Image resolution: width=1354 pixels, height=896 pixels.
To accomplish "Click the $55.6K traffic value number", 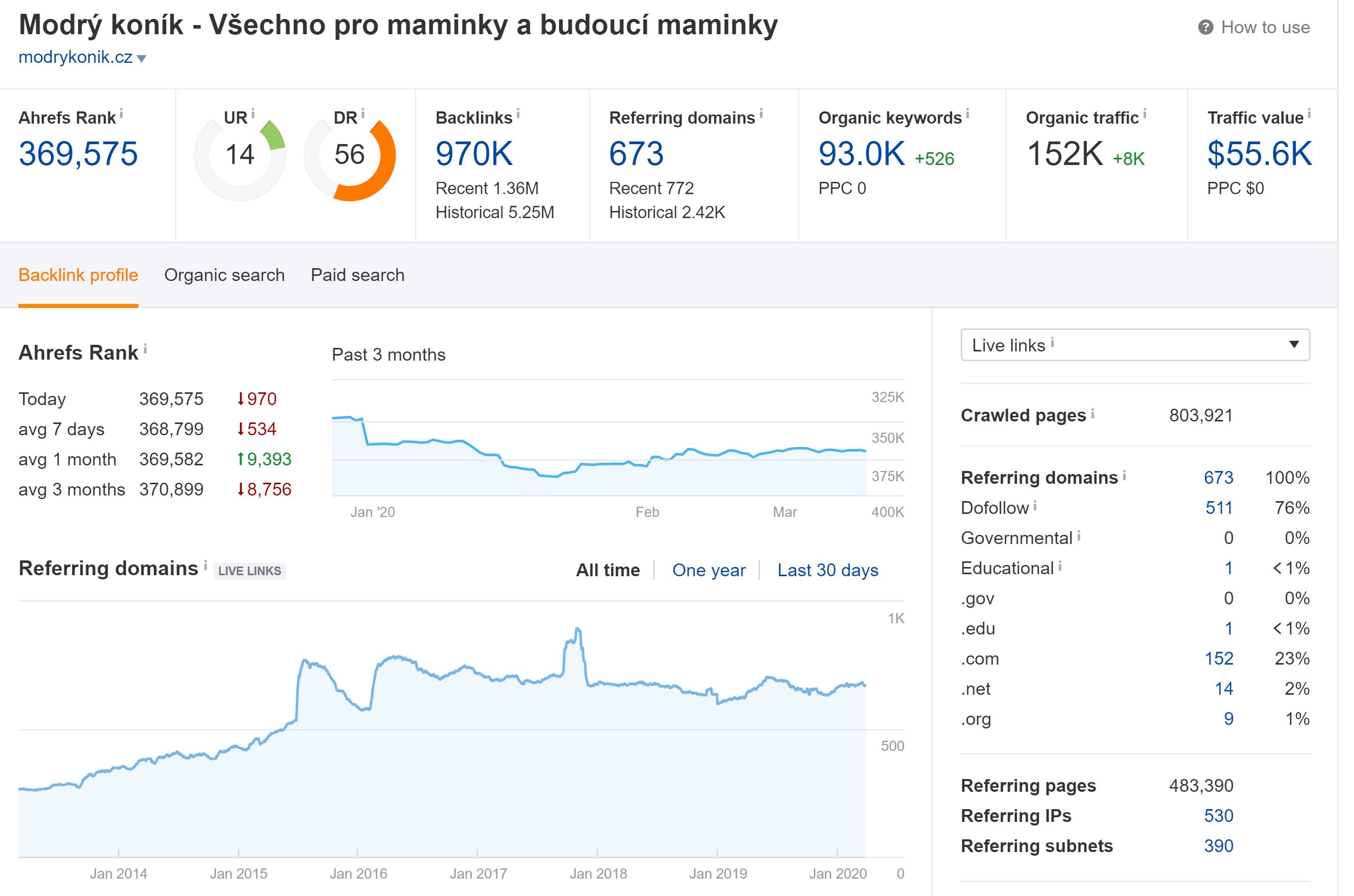I will [1260, 154].
